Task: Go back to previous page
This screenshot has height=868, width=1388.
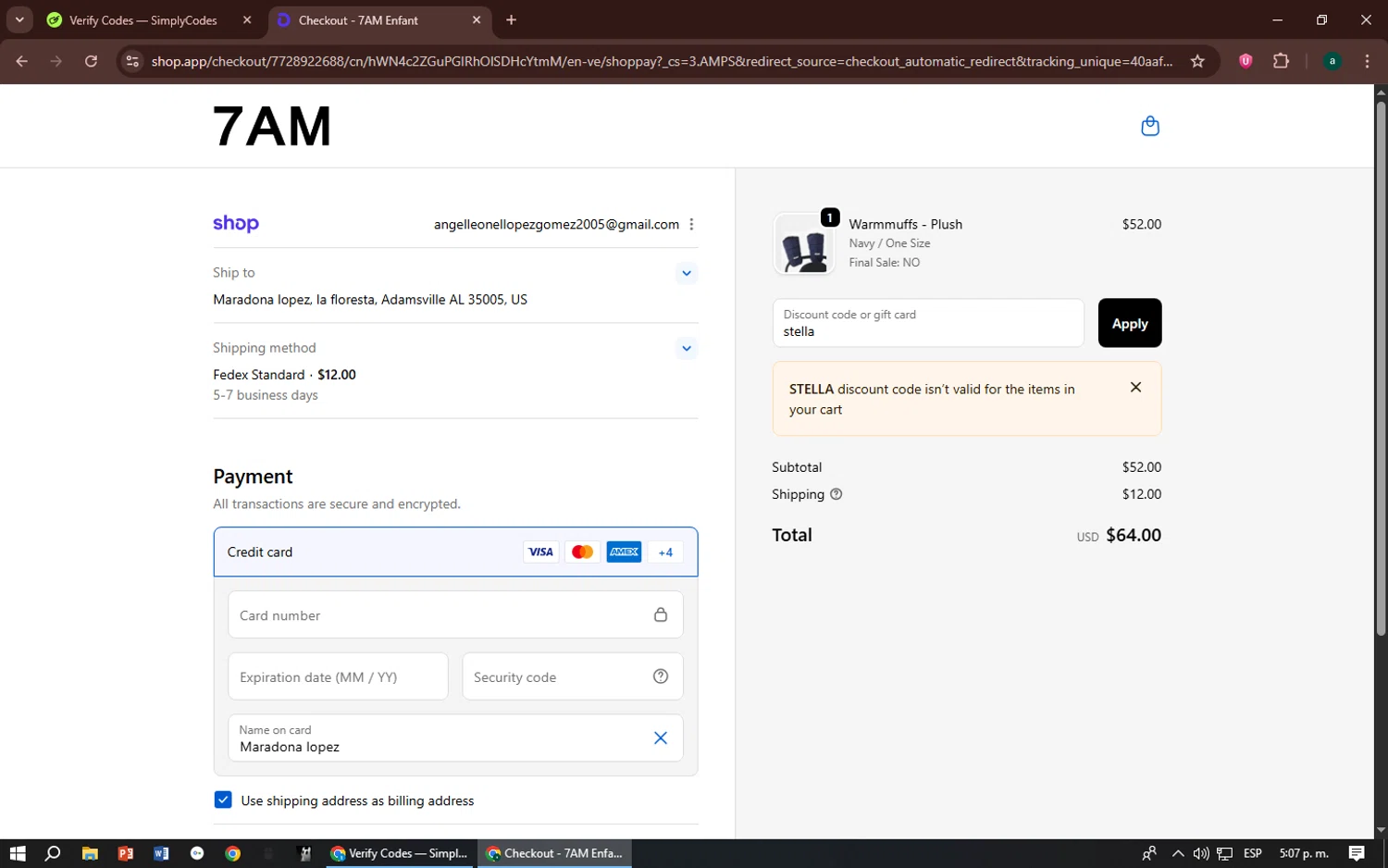Action: [x=22, y=61]
